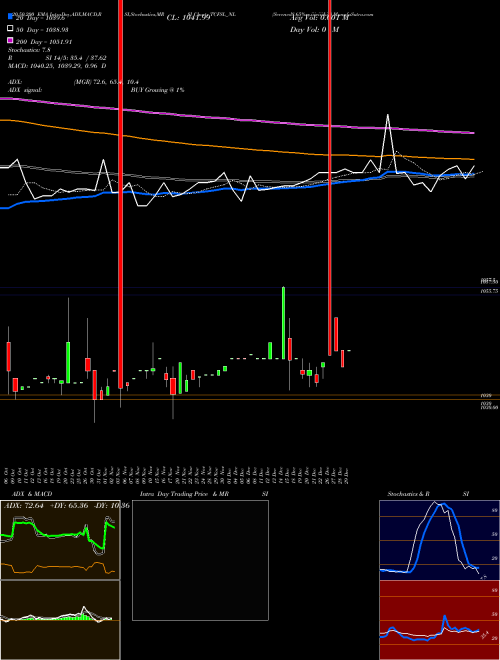The height and width of the screenshot is (660, 500).
Task: Click the 'Intra Day Trading Price & MR' heading
Action: point(184,494)
